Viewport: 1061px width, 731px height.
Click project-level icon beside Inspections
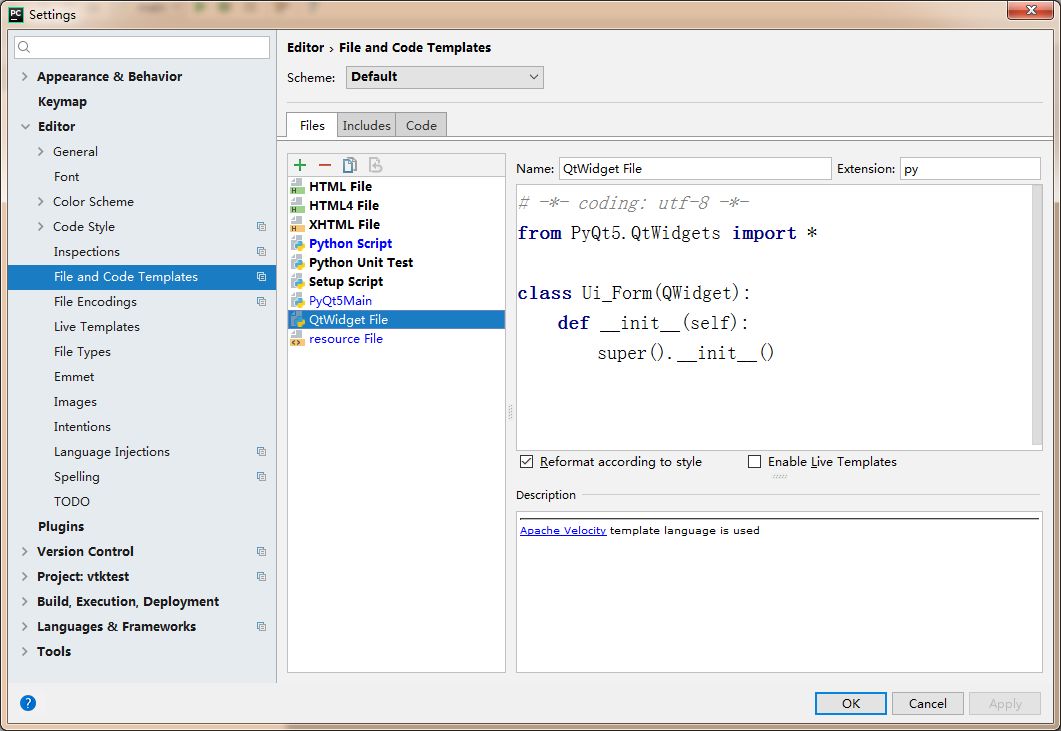261,251
